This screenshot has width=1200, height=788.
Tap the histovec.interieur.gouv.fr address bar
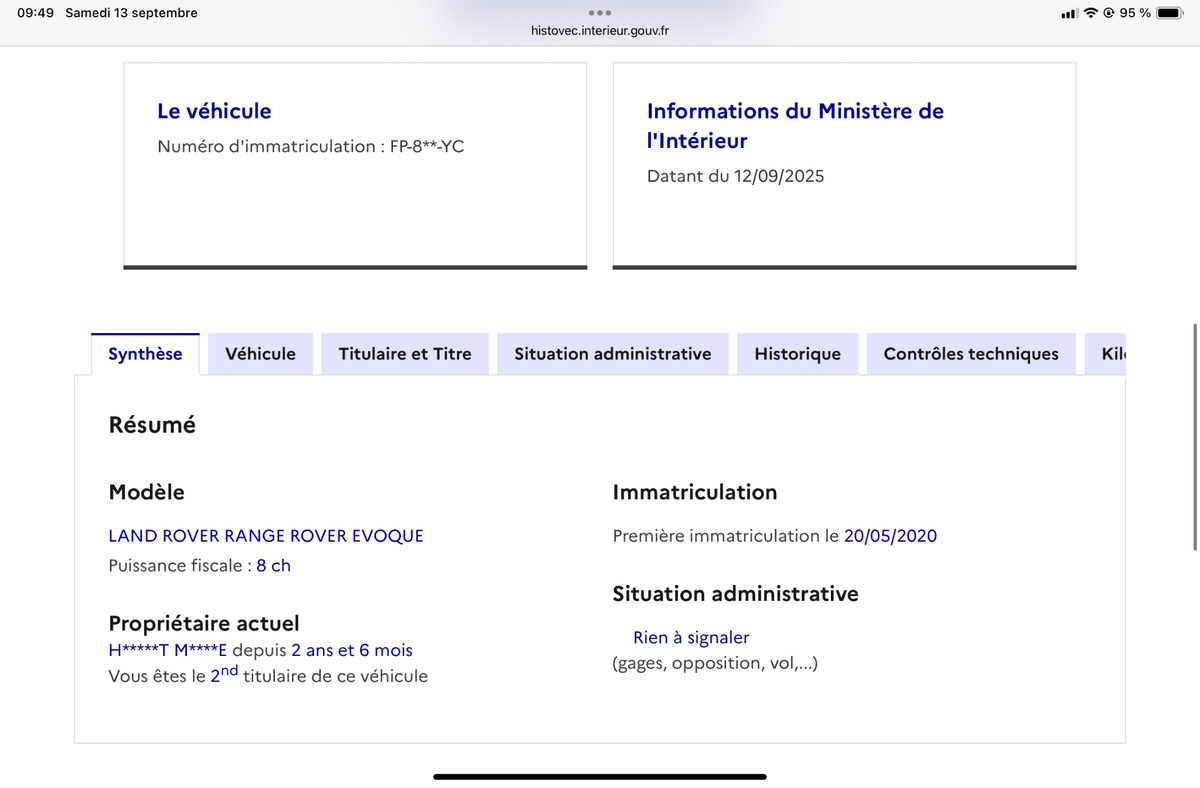pos(600,30)
